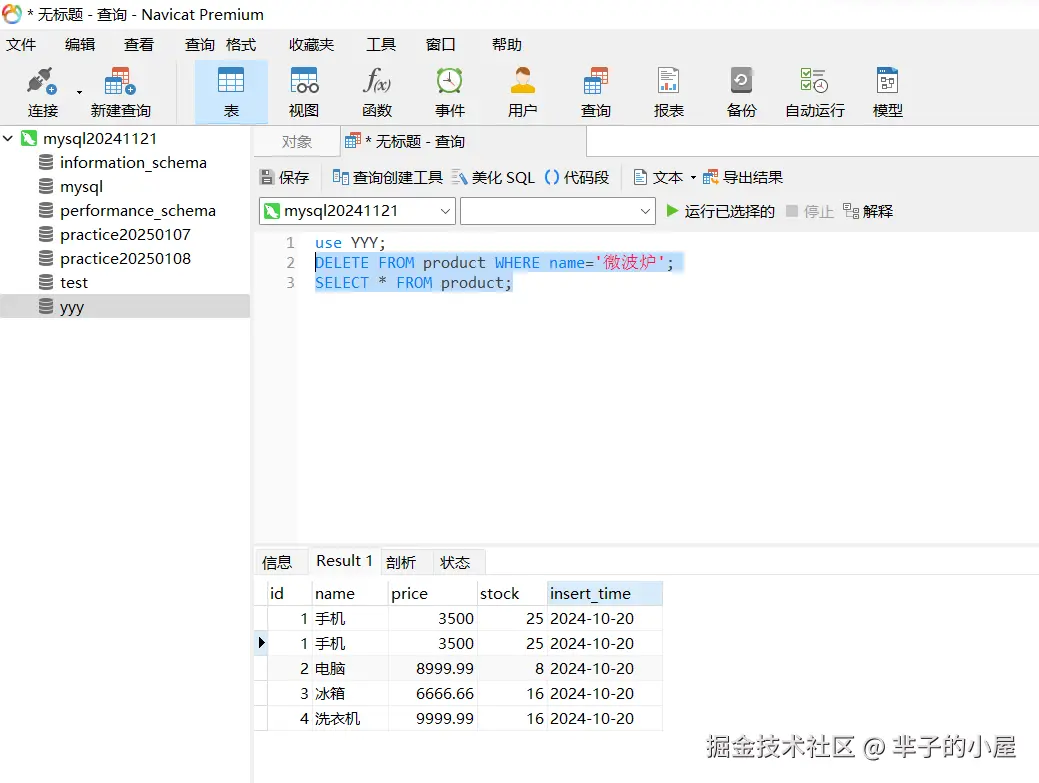Open the 工具 menu
The width and height of the screenshot is (1039, 783).
point(381,44)
